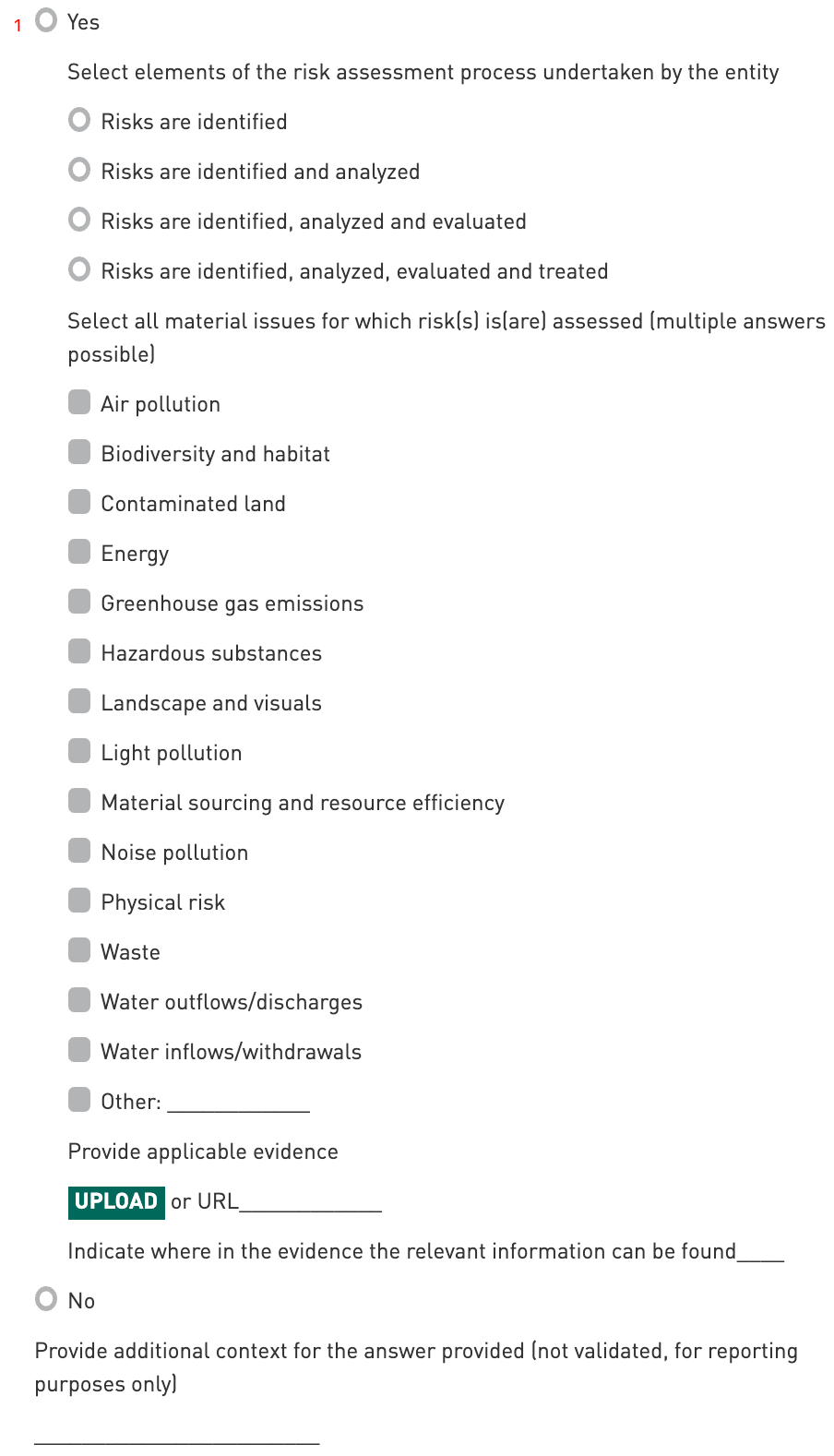This screenshot has height=1456, width=834.
Task: Enable the Contaminated land checkbox
Action: pyautogui.click(x=80, y=502)
